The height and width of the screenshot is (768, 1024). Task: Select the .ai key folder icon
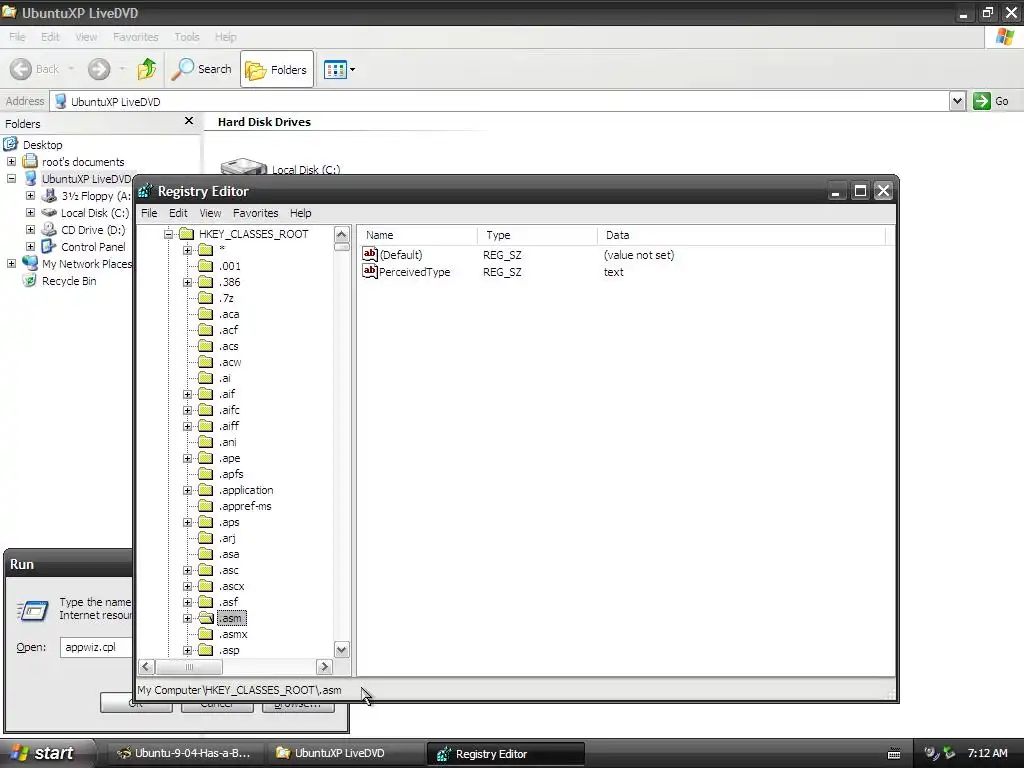[206, 378]
